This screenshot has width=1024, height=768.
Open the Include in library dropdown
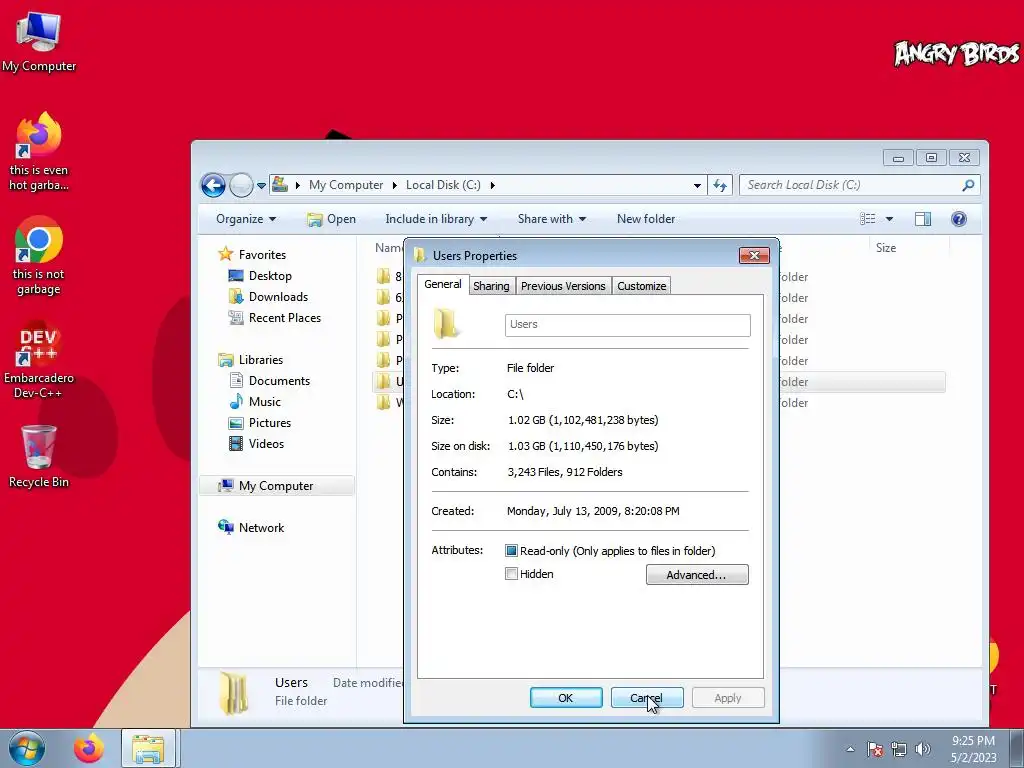436,219
